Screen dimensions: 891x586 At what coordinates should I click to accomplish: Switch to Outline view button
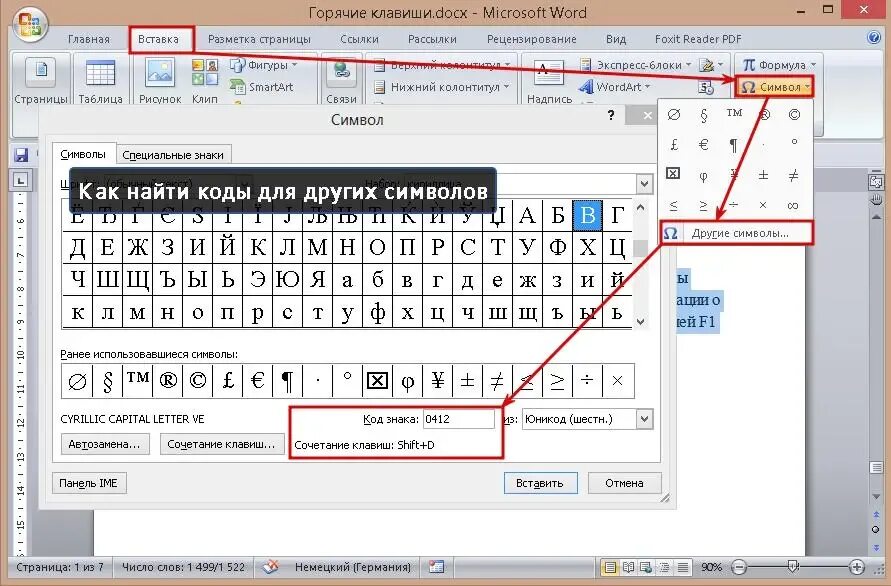click(664, 567)
